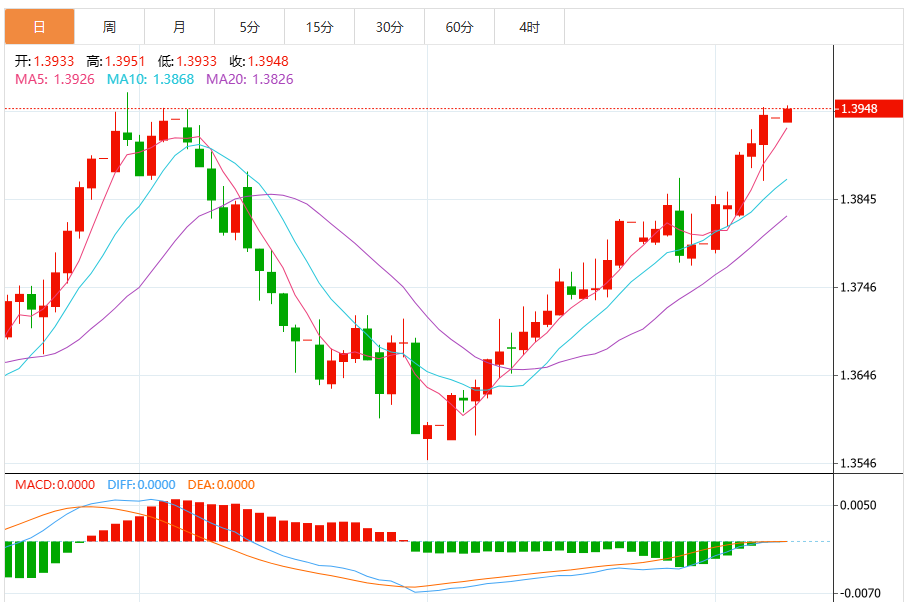Click the MA20 indicator label

pyautogui.click(x=250, y=79)
